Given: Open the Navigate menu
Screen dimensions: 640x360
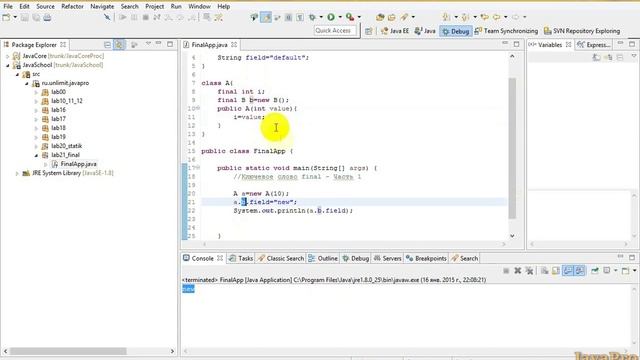Looking at the screenshot, I should (x=102, y=7).
